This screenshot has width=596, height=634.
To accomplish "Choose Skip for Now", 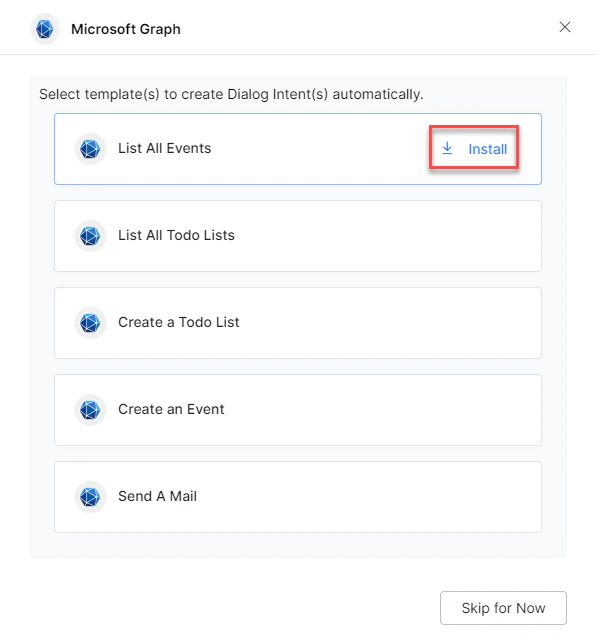I will pos(503,608).
